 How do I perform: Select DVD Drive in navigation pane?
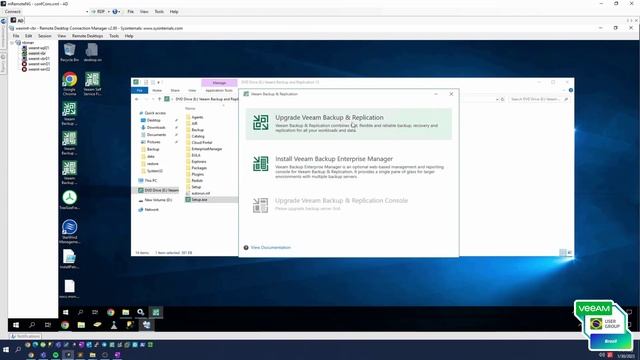[x=158, y=190]
